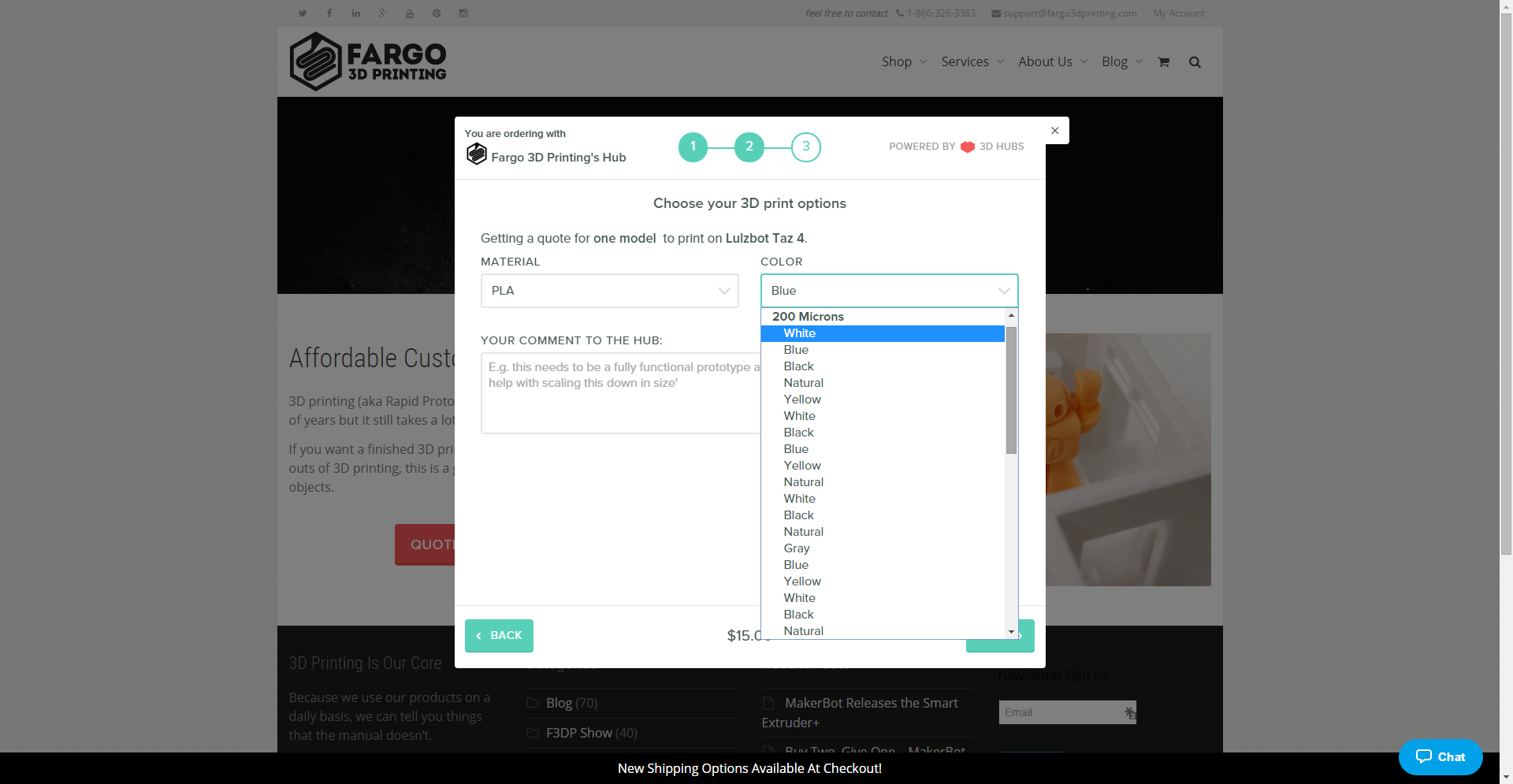The width and height of the screenshot is (1513, 784).
Task: Open the Twitter social link icon
Action: tap(303, 13)
